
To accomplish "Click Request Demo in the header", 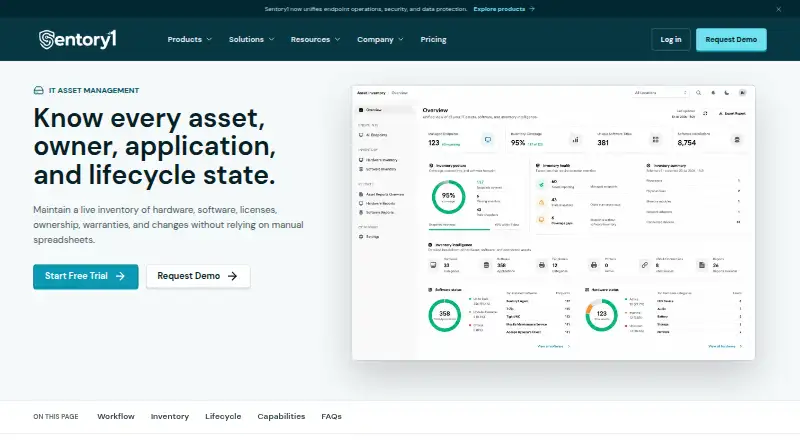I will click(x=731, y=39).
